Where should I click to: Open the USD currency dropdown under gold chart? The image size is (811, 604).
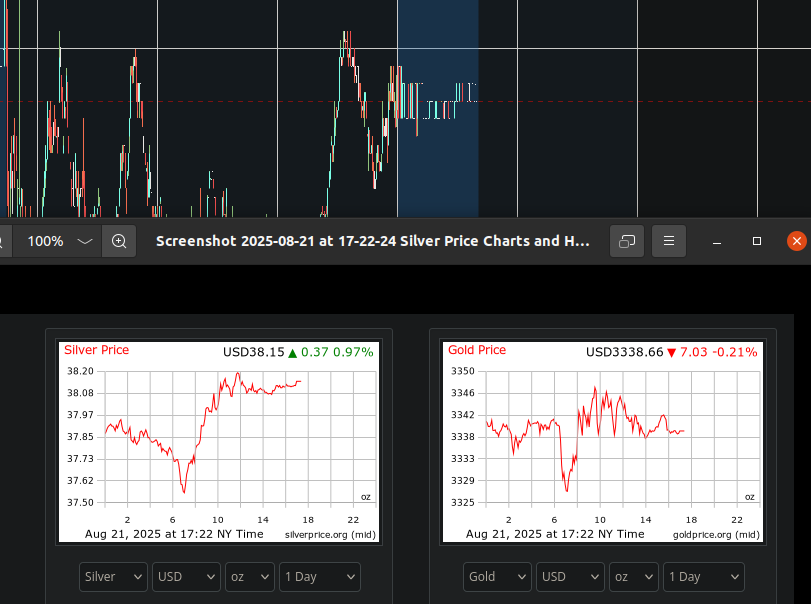pyautogui.click(x=570, y=577)
